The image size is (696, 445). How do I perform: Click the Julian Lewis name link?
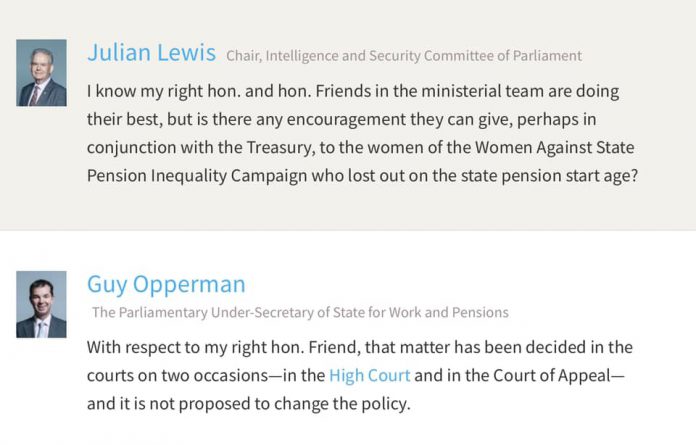click(151, 52)
